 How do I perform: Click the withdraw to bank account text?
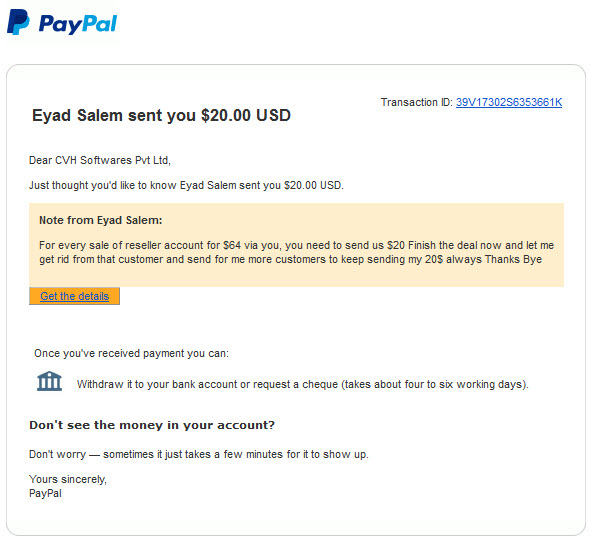(303, 384)
